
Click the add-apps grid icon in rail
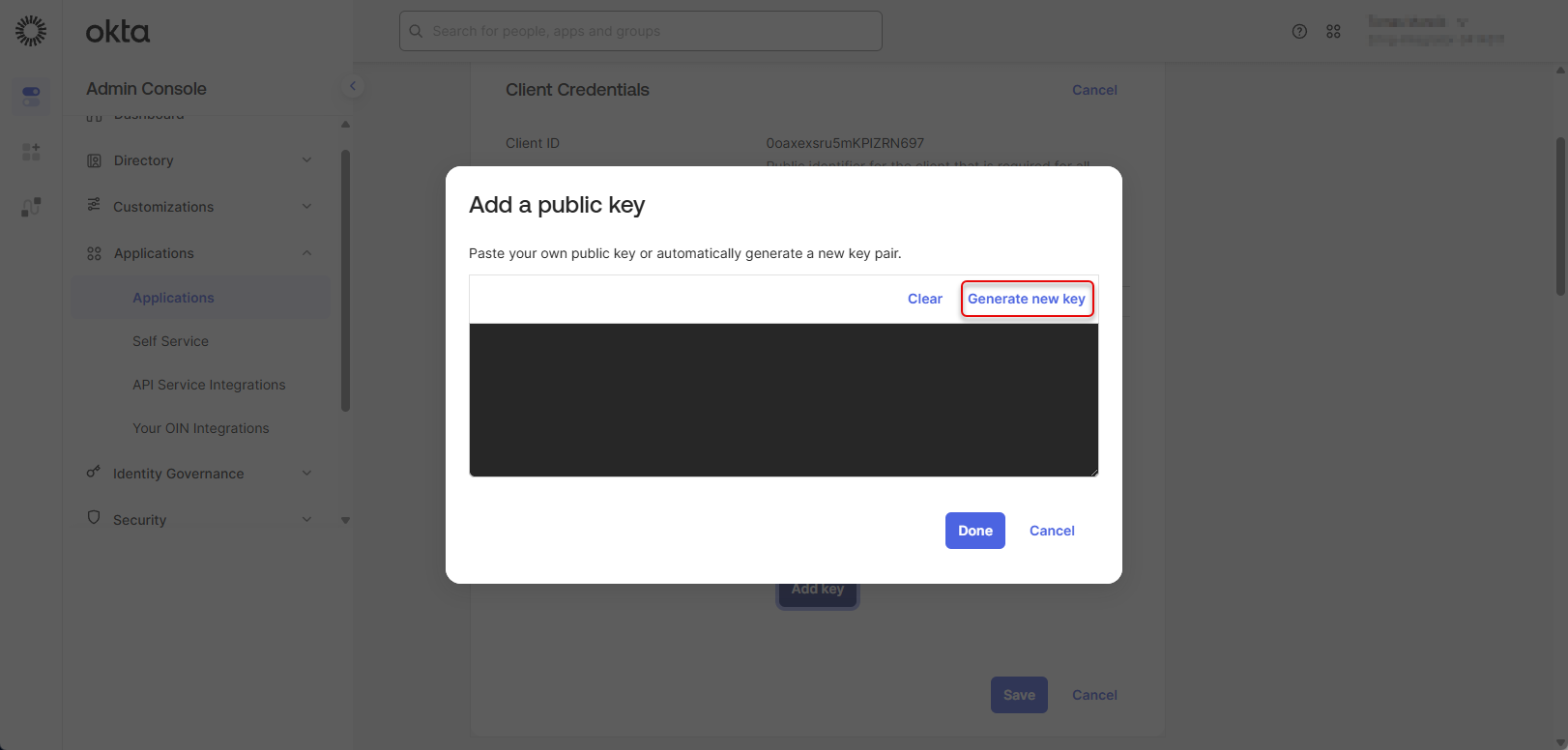[31, 152]
